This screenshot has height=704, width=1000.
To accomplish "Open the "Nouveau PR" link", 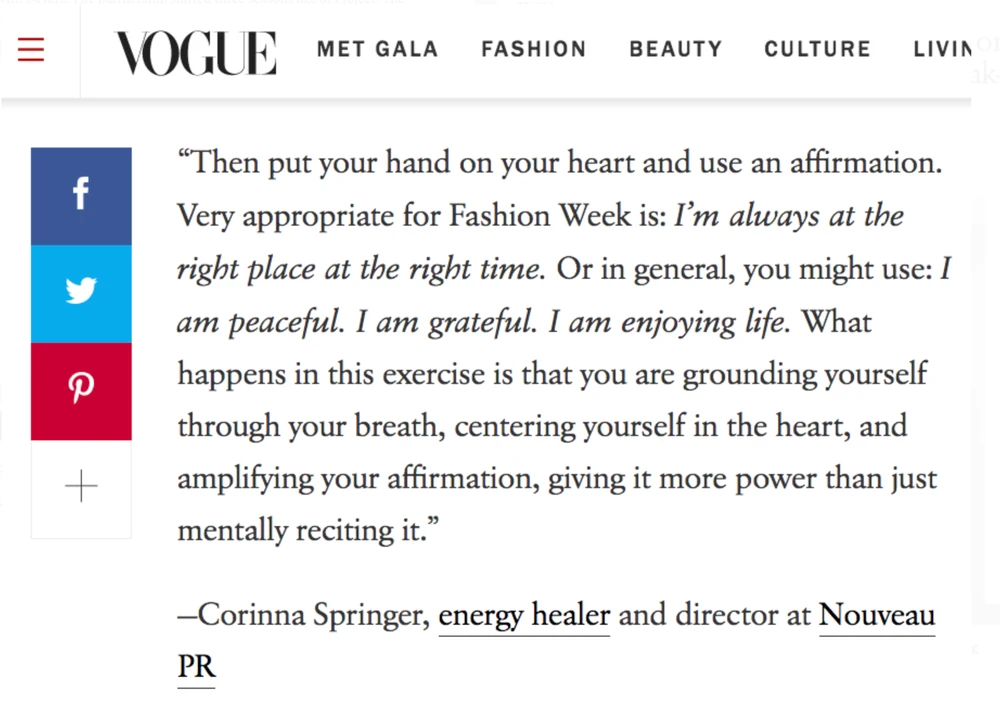I will [876, 616].
